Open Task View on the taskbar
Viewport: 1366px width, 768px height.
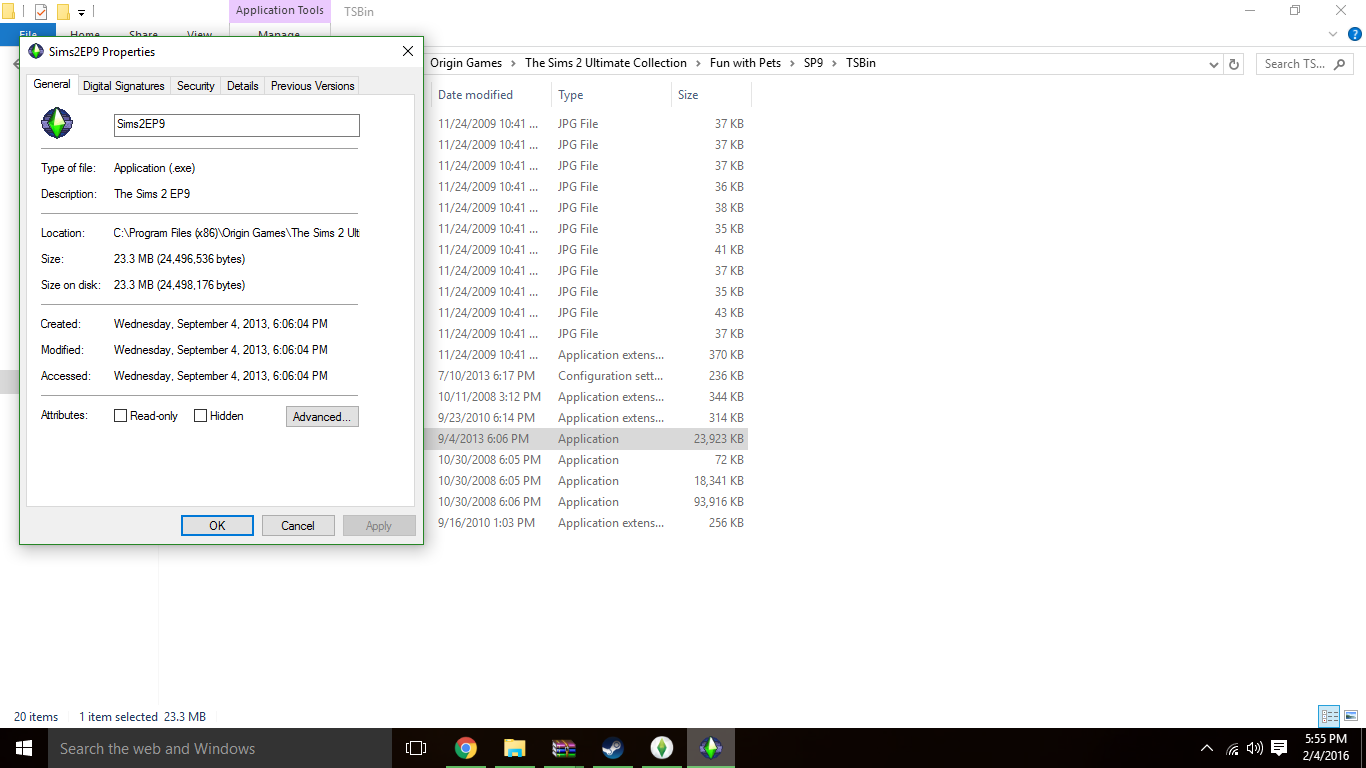point(416,748)
